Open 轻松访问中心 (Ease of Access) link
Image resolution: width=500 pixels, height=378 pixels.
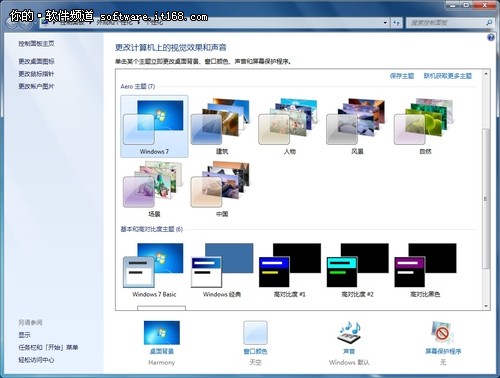coord(36,360)
